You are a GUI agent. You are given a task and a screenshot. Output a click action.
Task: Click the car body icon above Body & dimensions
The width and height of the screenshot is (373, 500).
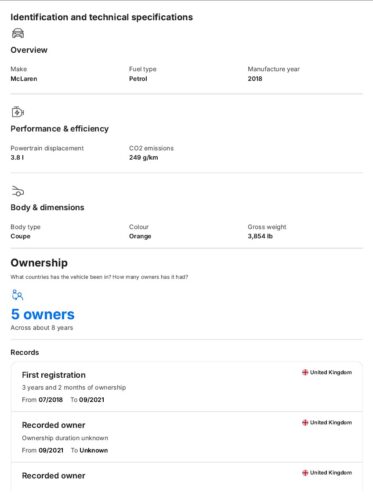18,191
